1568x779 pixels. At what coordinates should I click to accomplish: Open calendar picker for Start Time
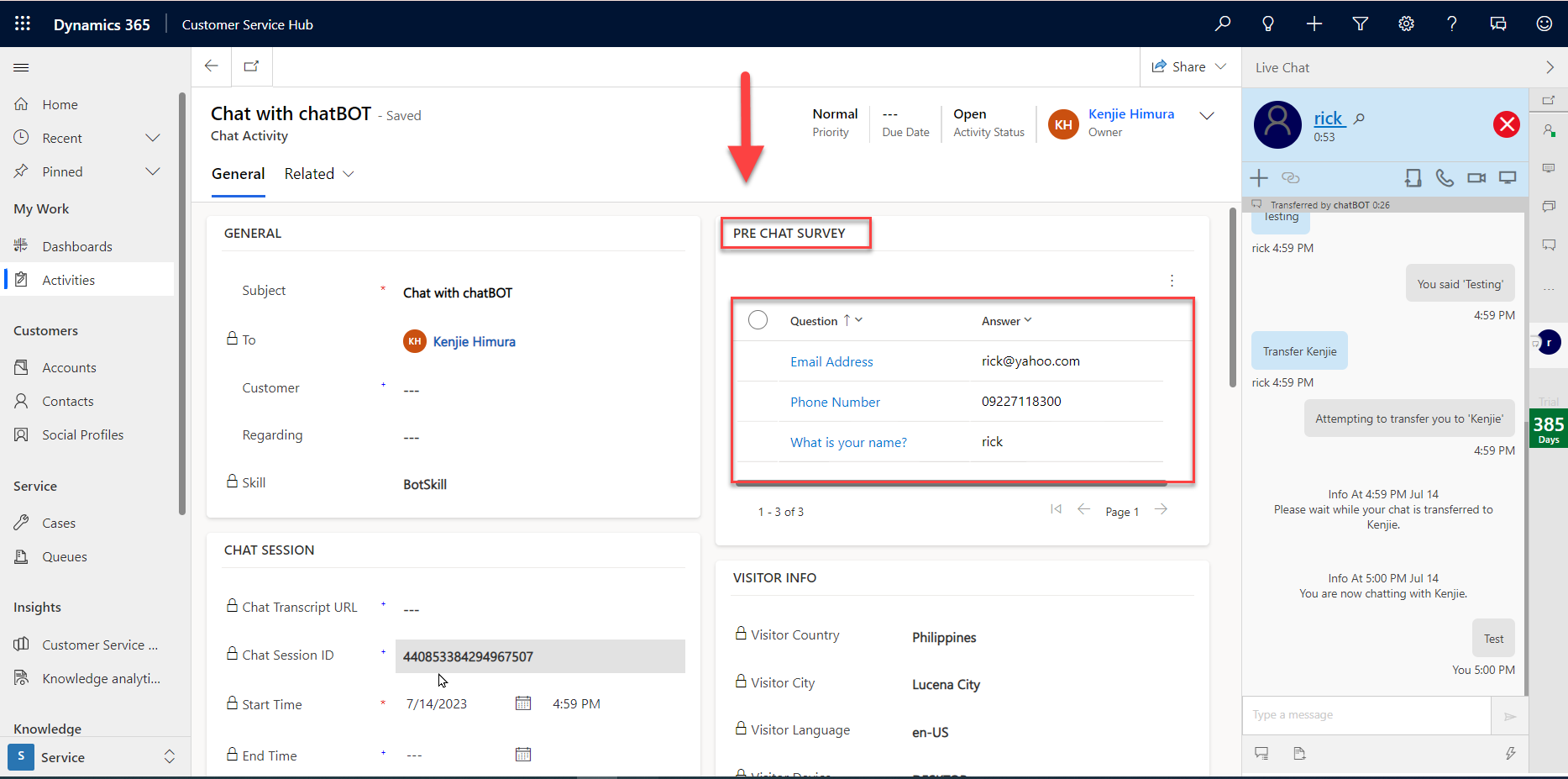(523, 703)
